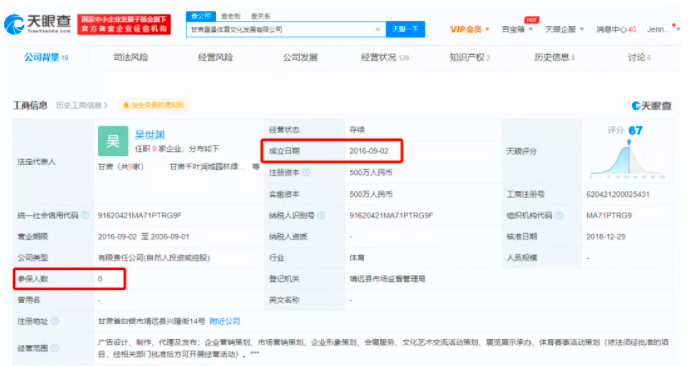Open the VIP会员 dropdown menu
Screen dimensions: 689x366
pyautogui.click(x=470, y=29)
